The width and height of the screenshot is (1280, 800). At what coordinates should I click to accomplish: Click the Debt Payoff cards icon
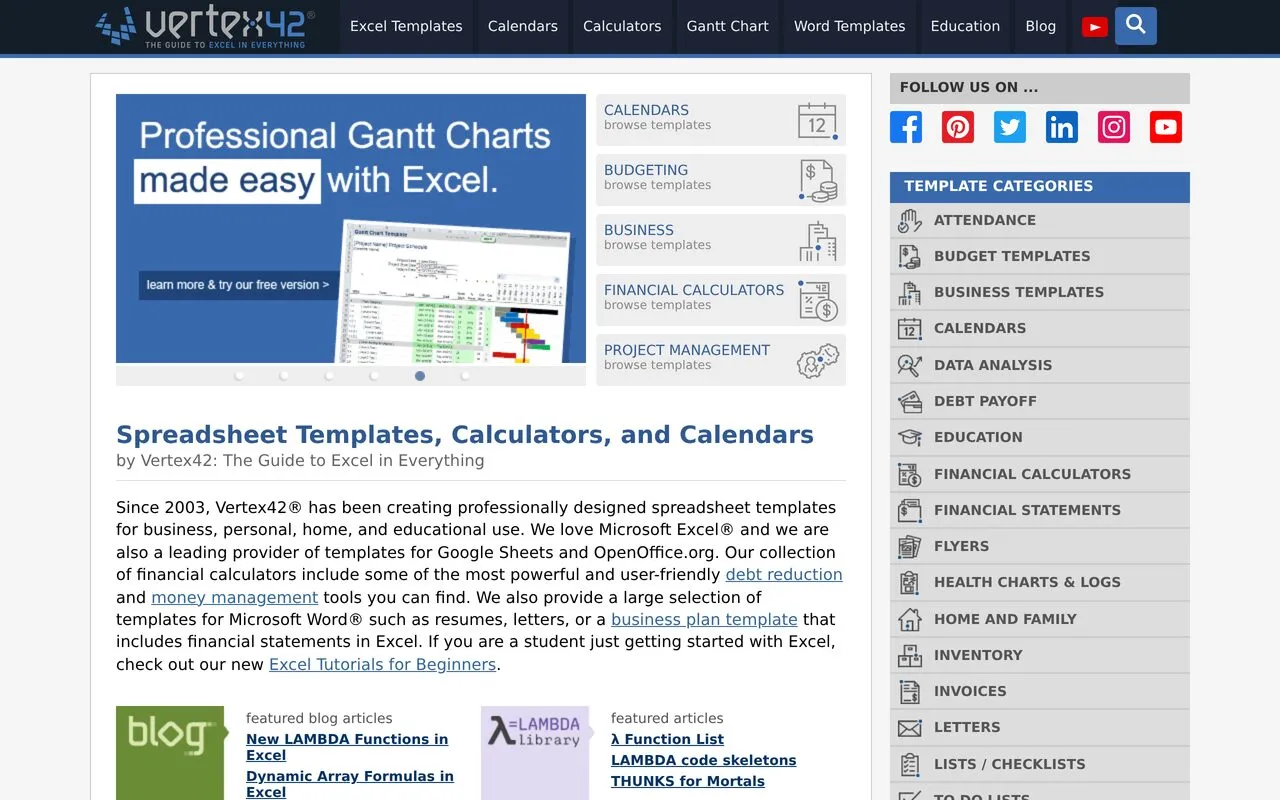coord(910,402)
